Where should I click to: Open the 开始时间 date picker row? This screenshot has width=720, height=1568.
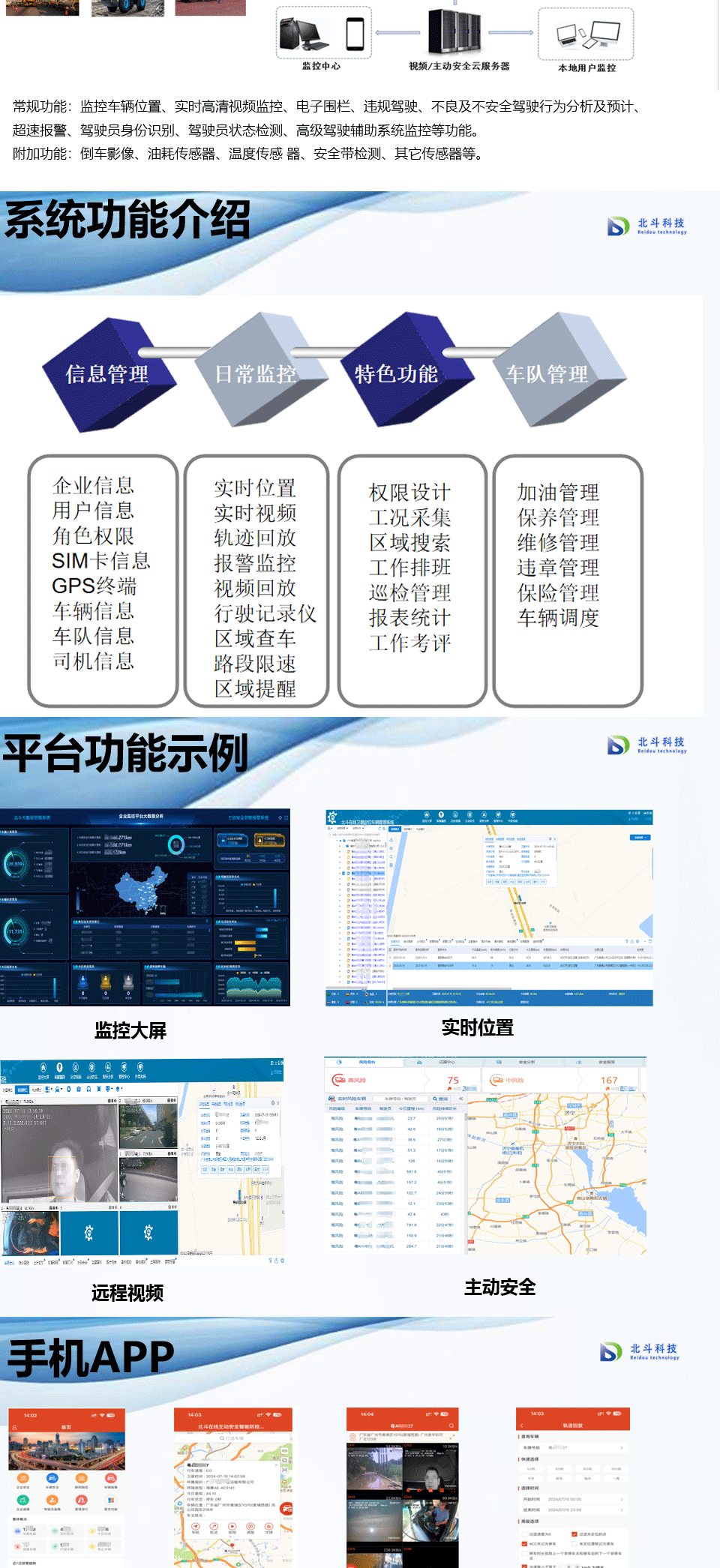pos(574,1499)
